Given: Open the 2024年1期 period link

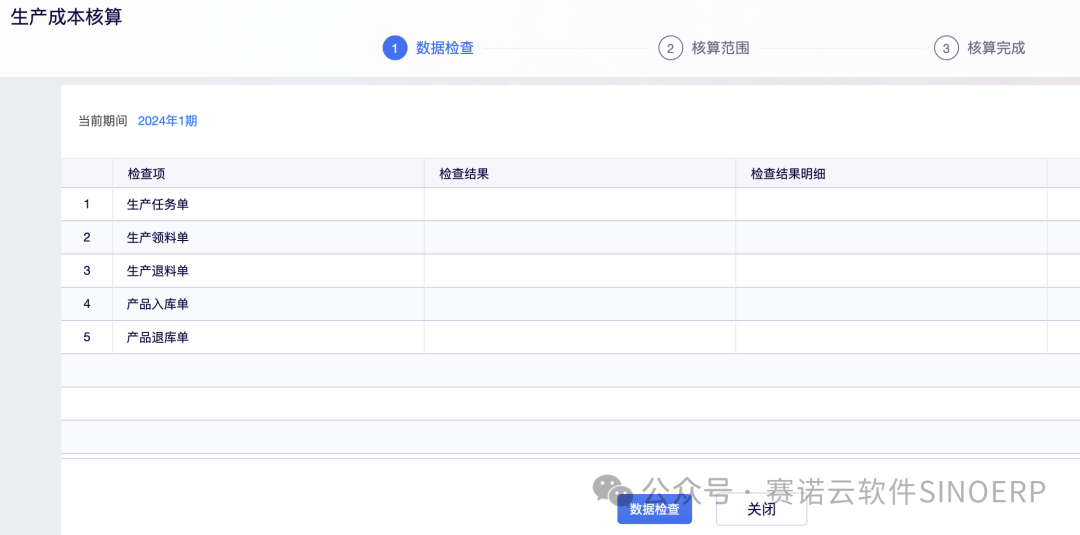Looking at the screenshot, I should tap(167, 121).
